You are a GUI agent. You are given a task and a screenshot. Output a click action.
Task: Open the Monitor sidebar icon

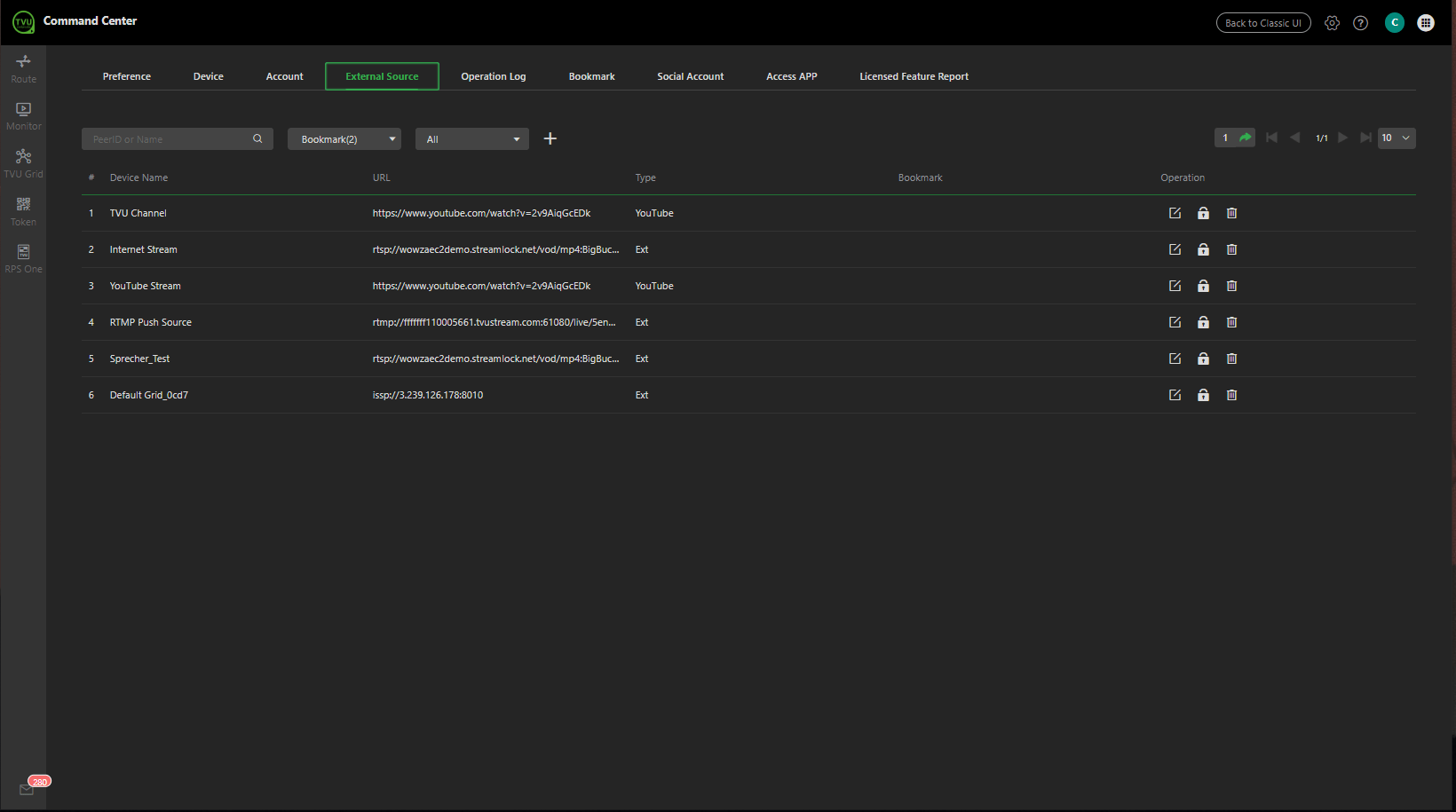point(23,116)
